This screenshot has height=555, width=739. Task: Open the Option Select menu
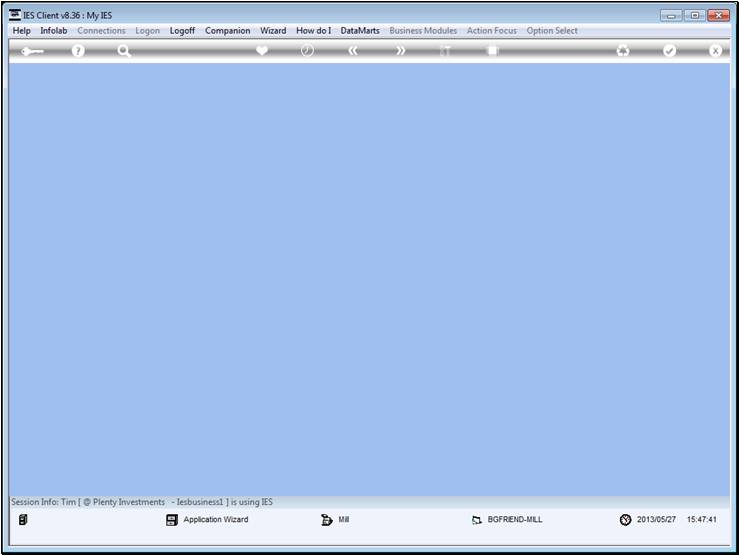point(552,31)
